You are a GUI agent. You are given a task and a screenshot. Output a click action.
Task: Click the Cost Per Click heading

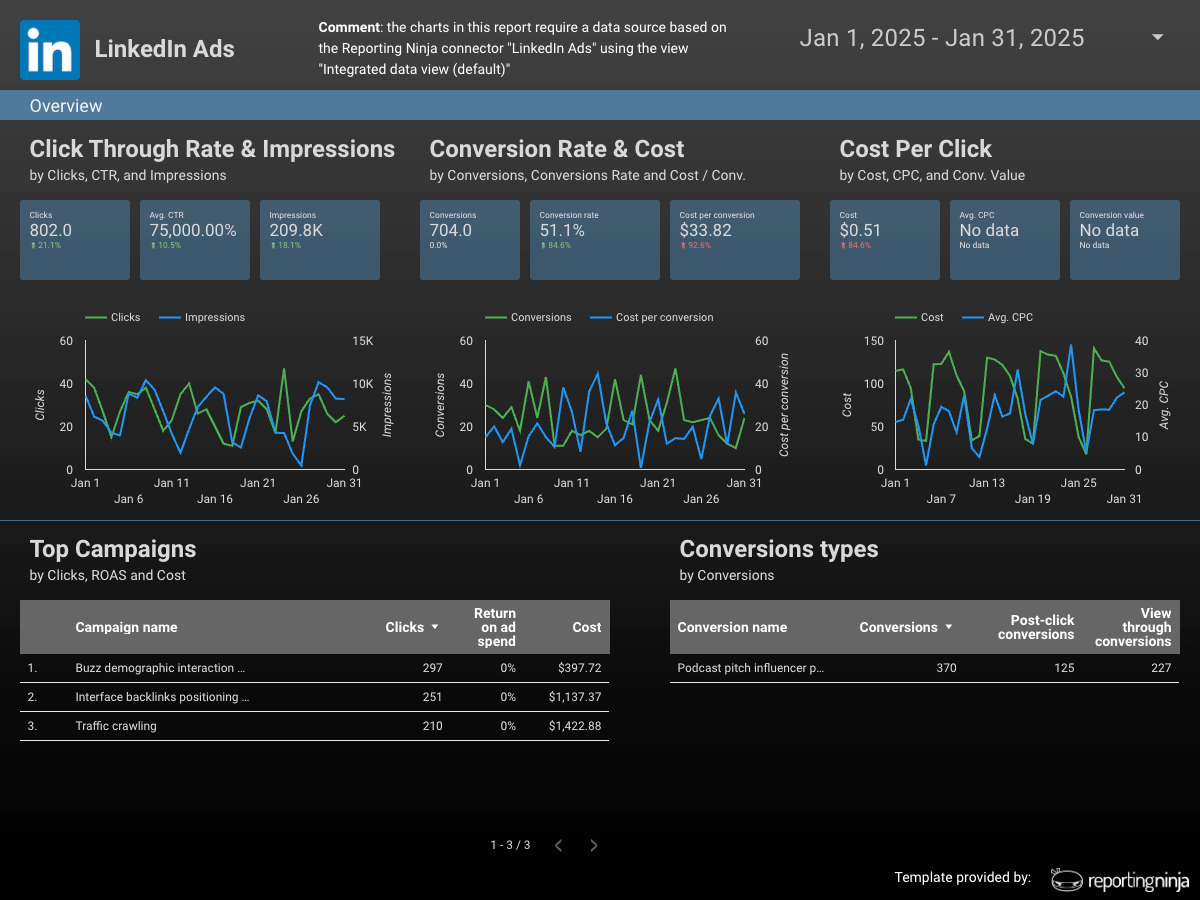pyautogui.click(x=915, y=149)
